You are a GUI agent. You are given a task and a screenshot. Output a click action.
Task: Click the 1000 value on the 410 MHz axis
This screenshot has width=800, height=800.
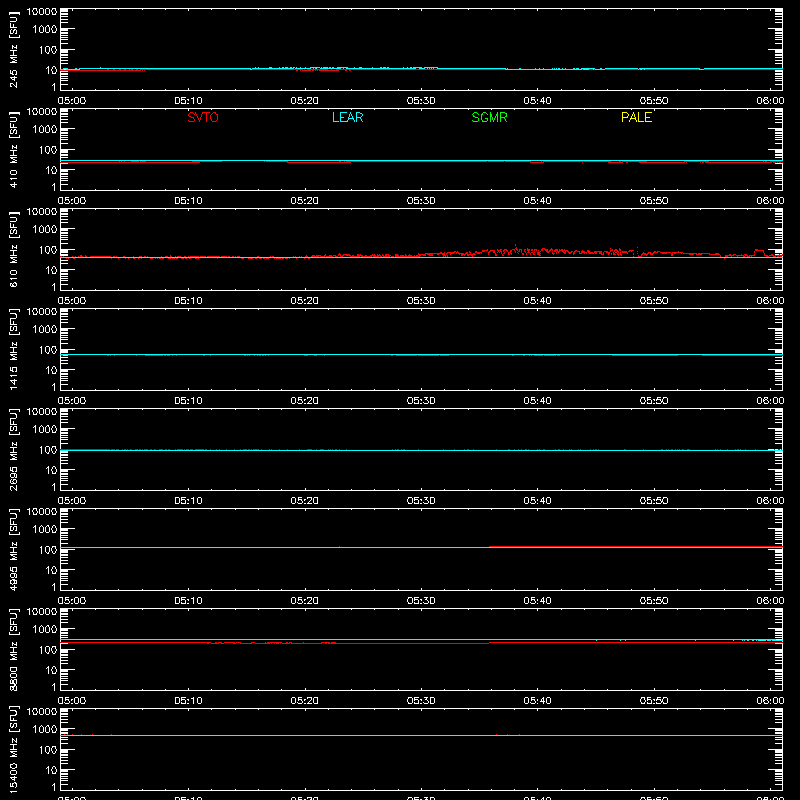point(45,130)
